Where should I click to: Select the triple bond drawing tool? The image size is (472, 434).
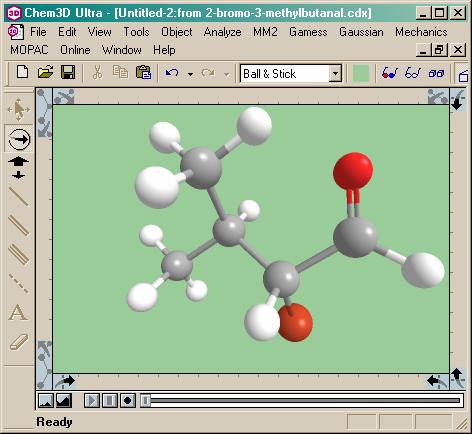click(18, 255)
